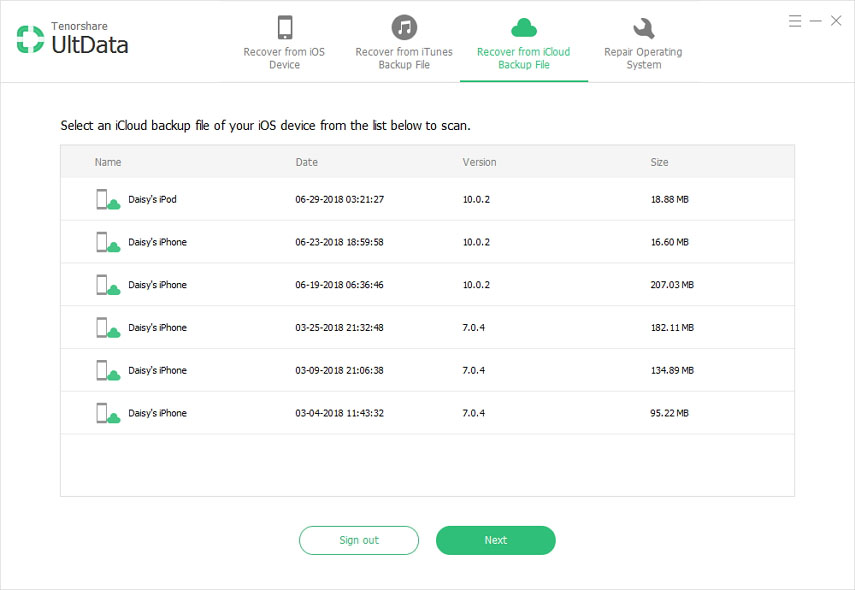Switch to Recover from iTunes Backup File tab
Image resolution: width=855 pixels, height=590 pixels.
(x=404, y=58)
